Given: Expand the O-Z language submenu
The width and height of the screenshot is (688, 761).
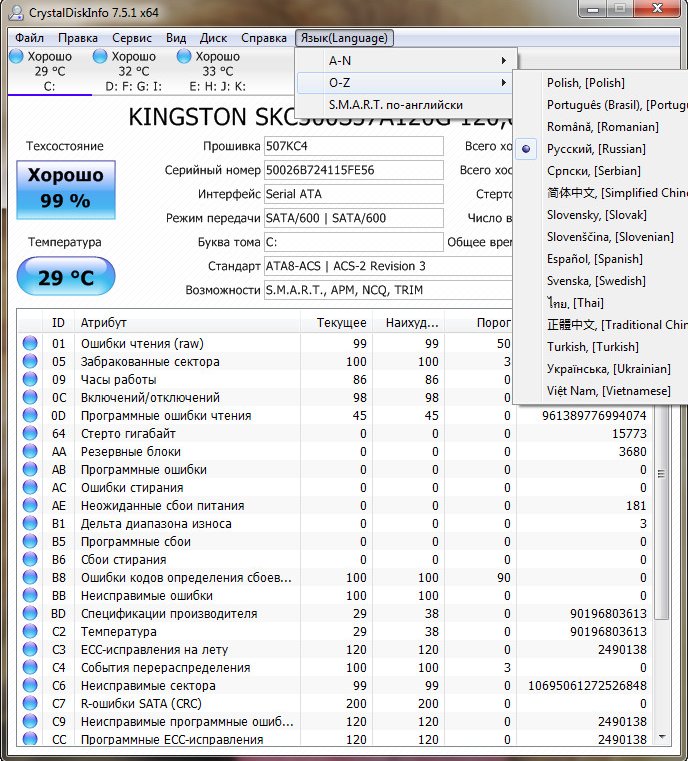Looking at the screenshot, I should click(406, 83).
